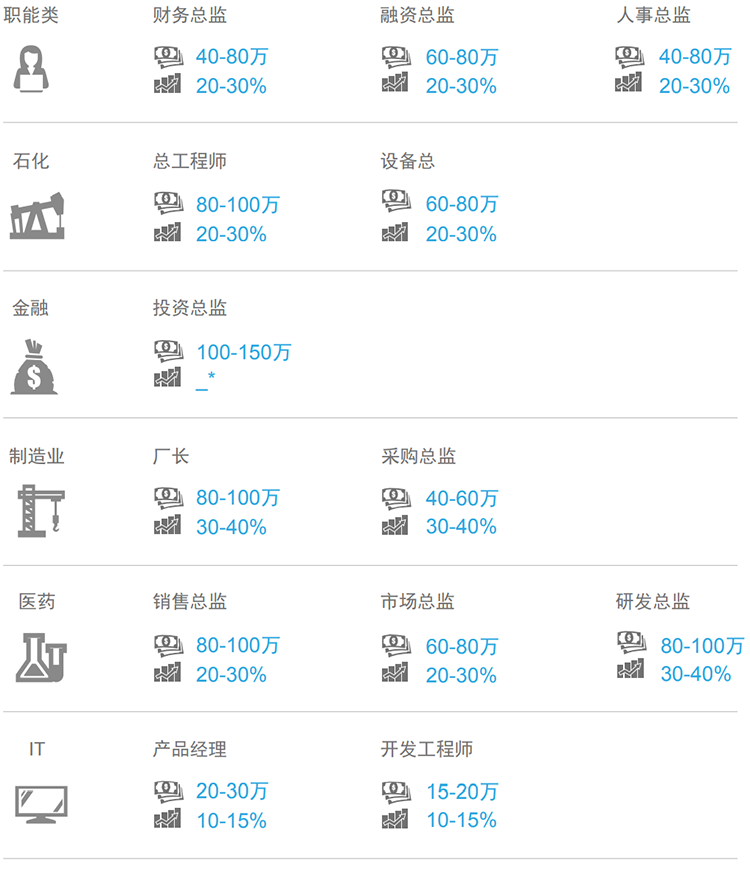
Task: Click the oil pump icon for 石化
Action: (39, 217)
